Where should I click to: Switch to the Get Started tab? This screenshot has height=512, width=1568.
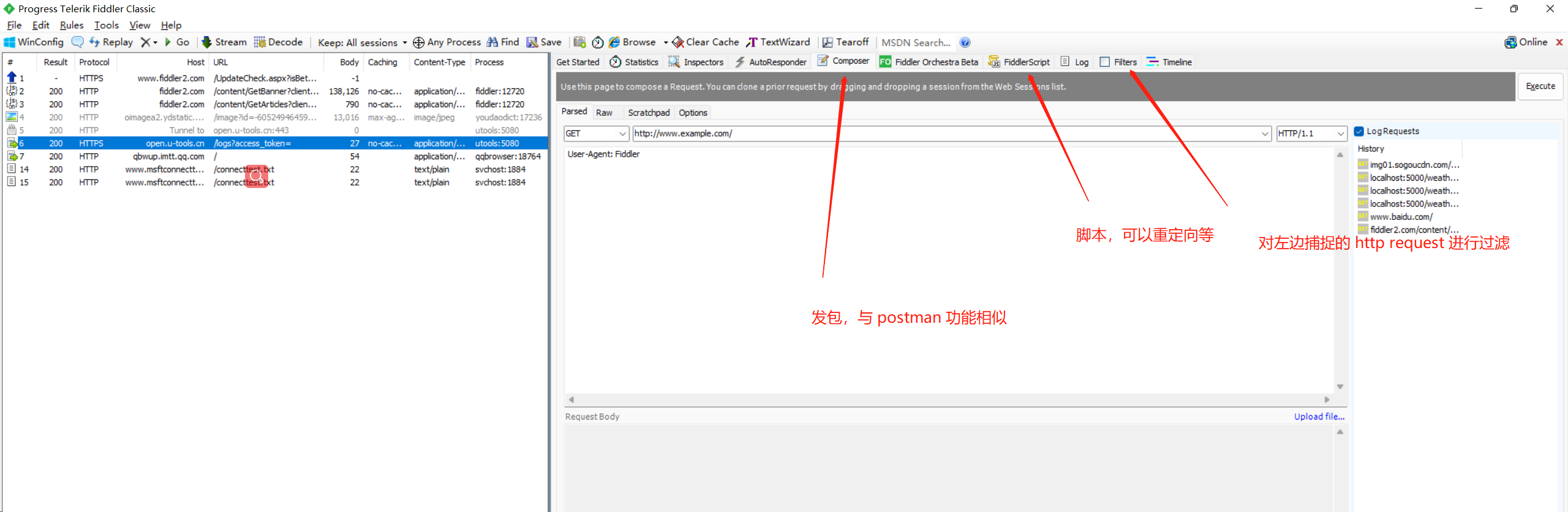click(x=578, y=62)
